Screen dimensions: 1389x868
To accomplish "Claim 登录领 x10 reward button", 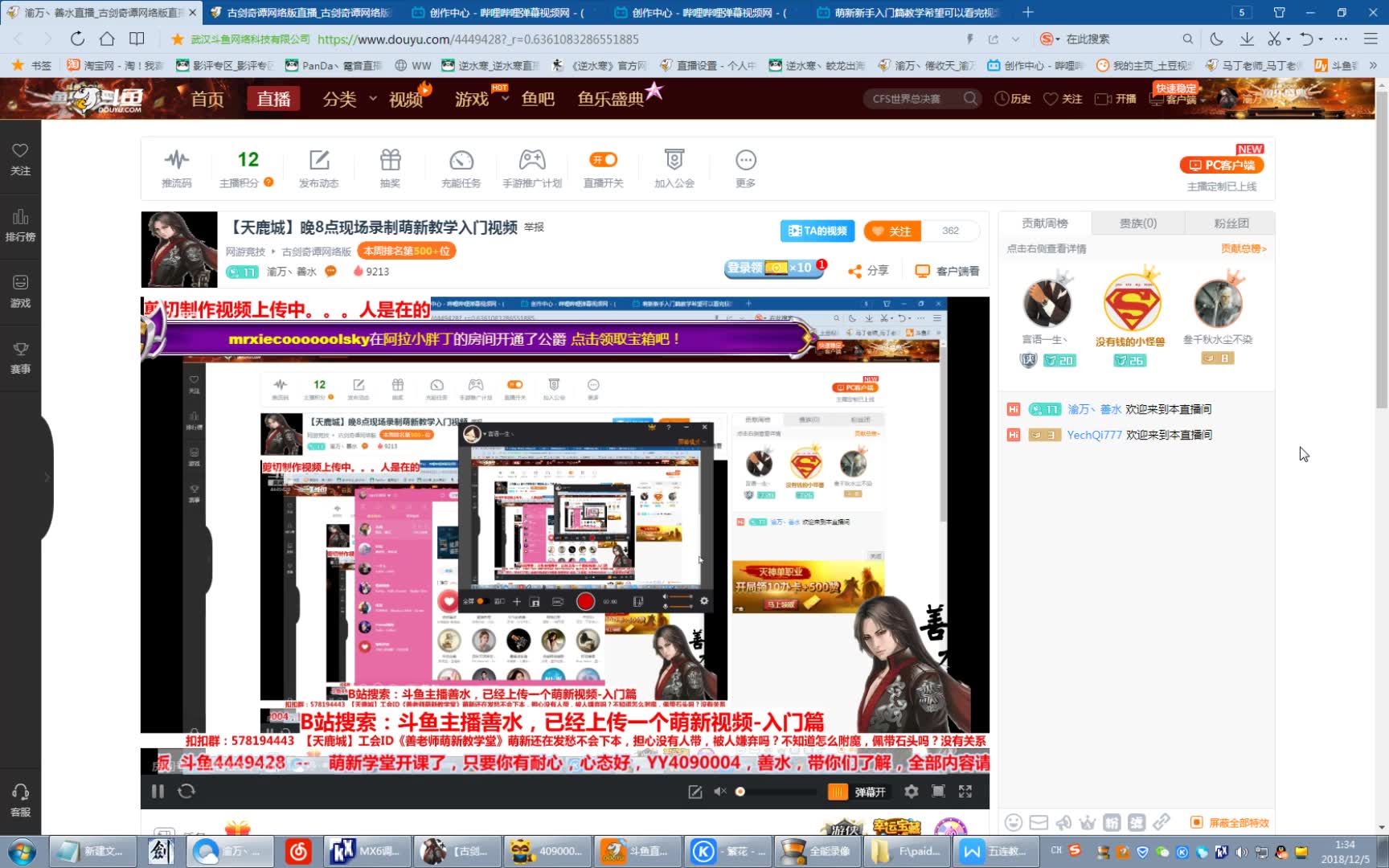I will pos(775,268).
